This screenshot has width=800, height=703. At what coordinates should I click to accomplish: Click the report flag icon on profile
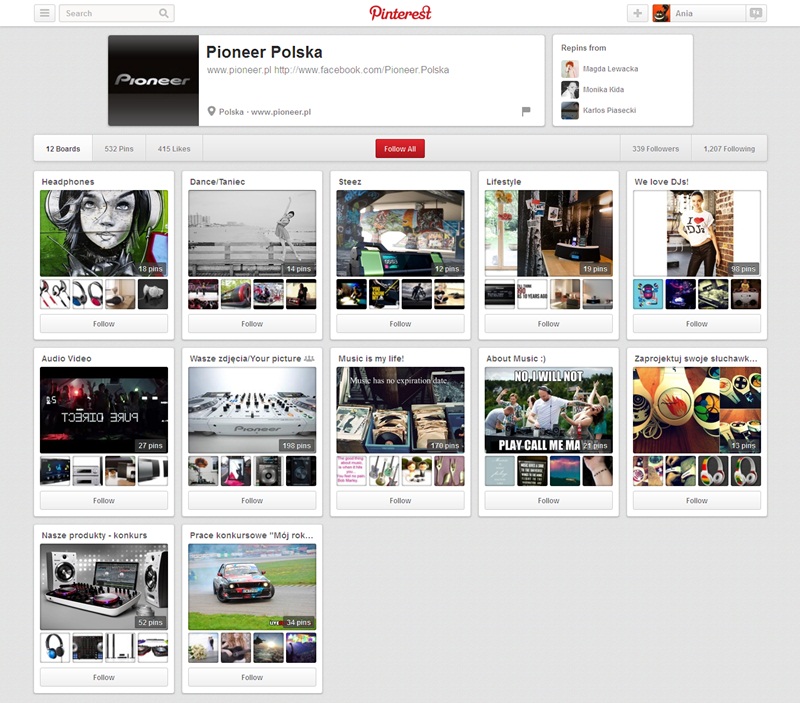[x=526, y=111]
